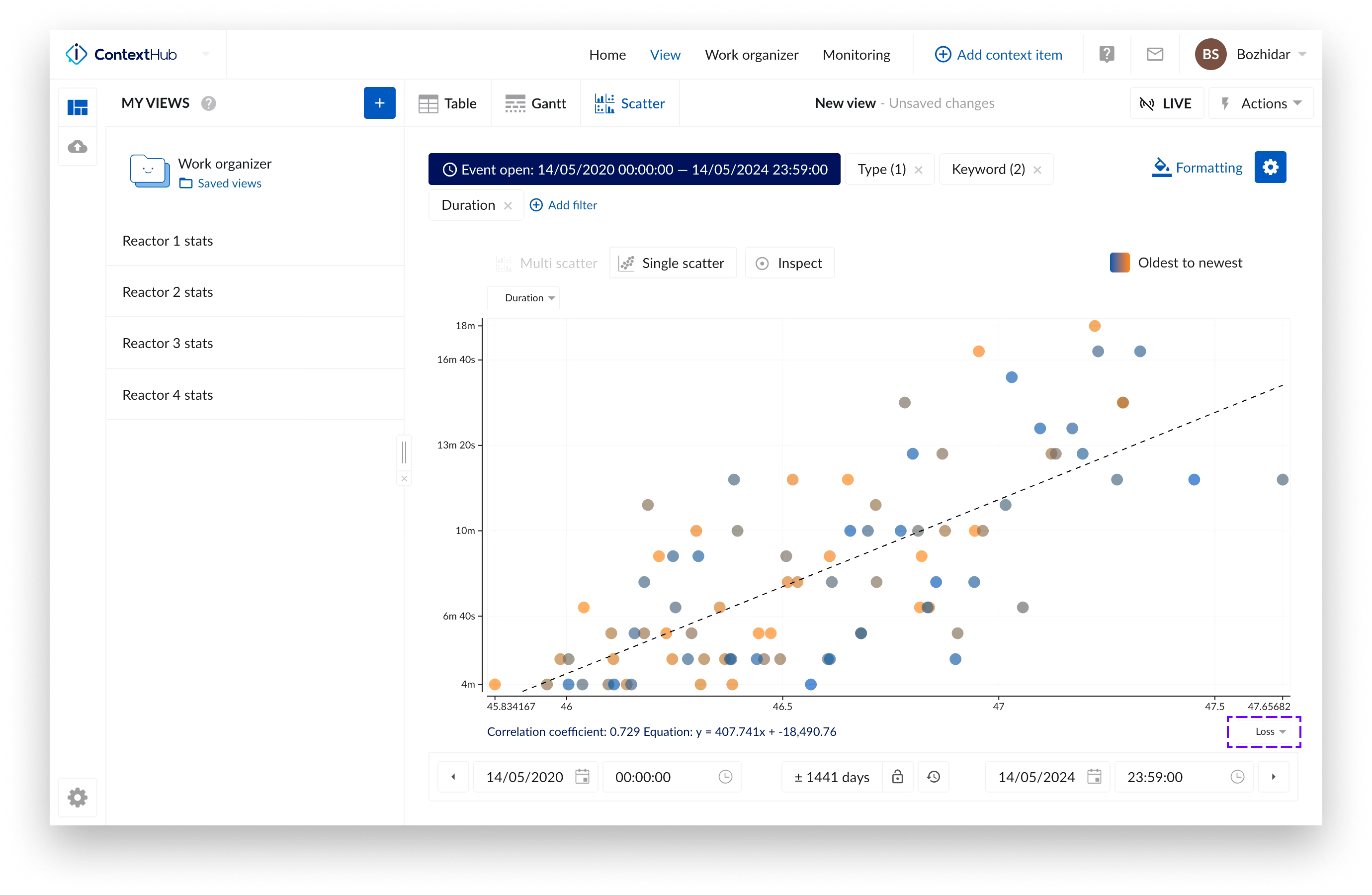Open the Monitoring menu item
The height and width of the screenshot is (895, 1372).
tap(856, 54)
